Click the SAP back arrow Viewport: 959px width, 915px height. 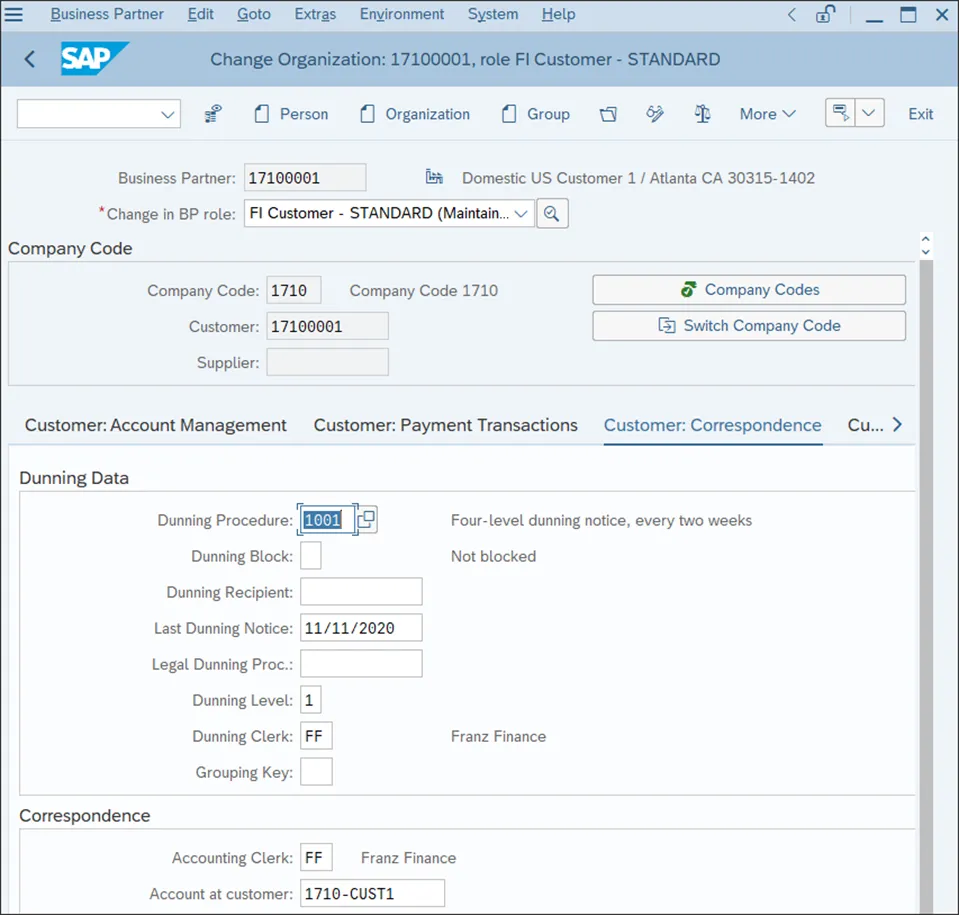coord(30,60)
